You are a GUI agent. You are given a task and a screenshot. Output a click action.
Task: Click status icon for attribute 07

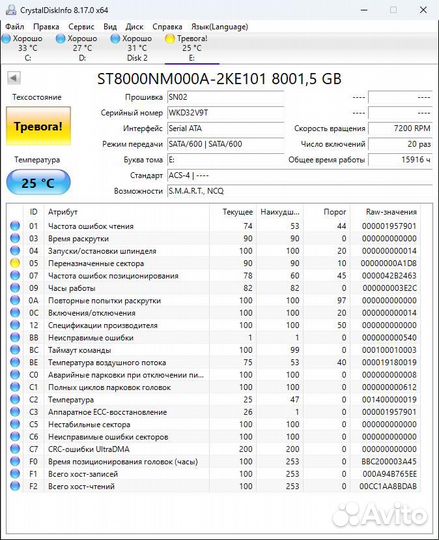tap(15, 276)
